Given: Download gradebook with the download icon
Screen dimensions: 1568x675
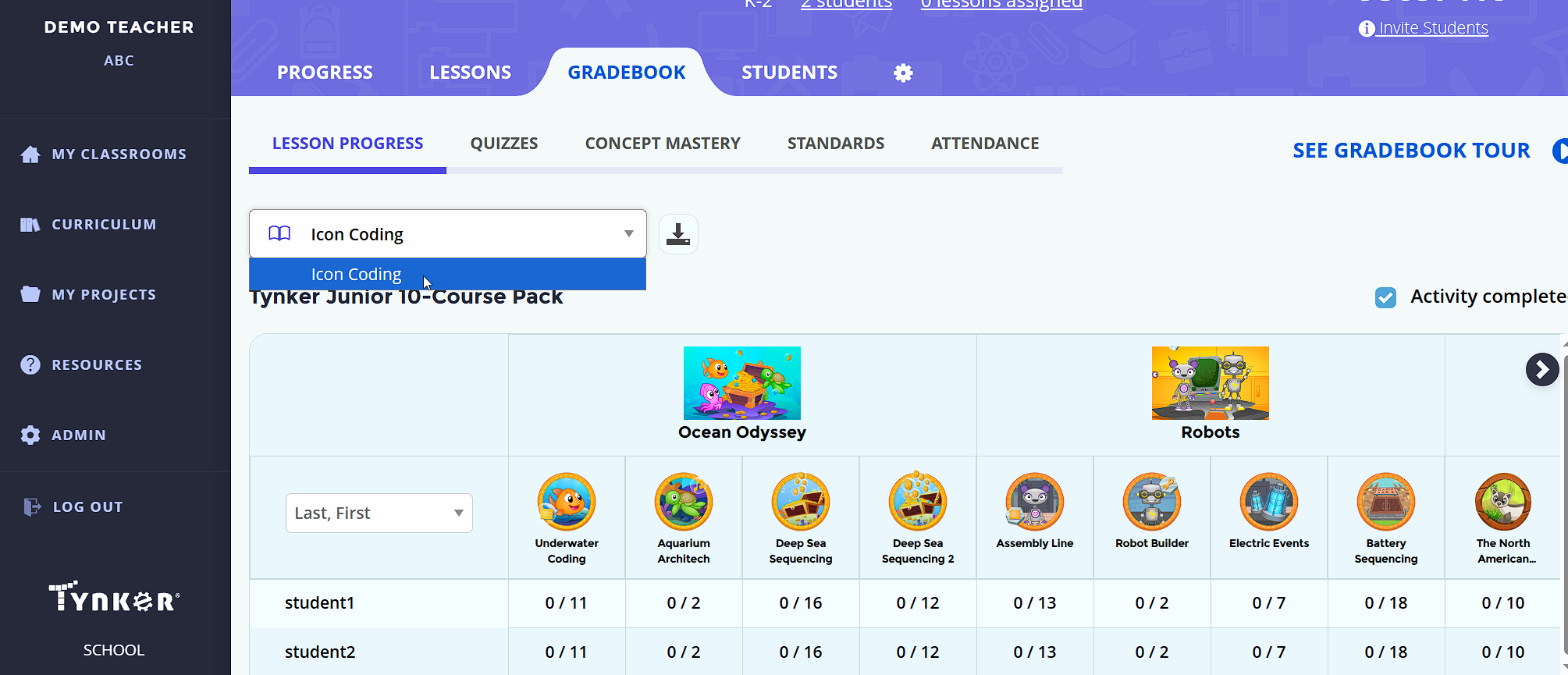Looking at the screenshot, I should click(678, 234).
